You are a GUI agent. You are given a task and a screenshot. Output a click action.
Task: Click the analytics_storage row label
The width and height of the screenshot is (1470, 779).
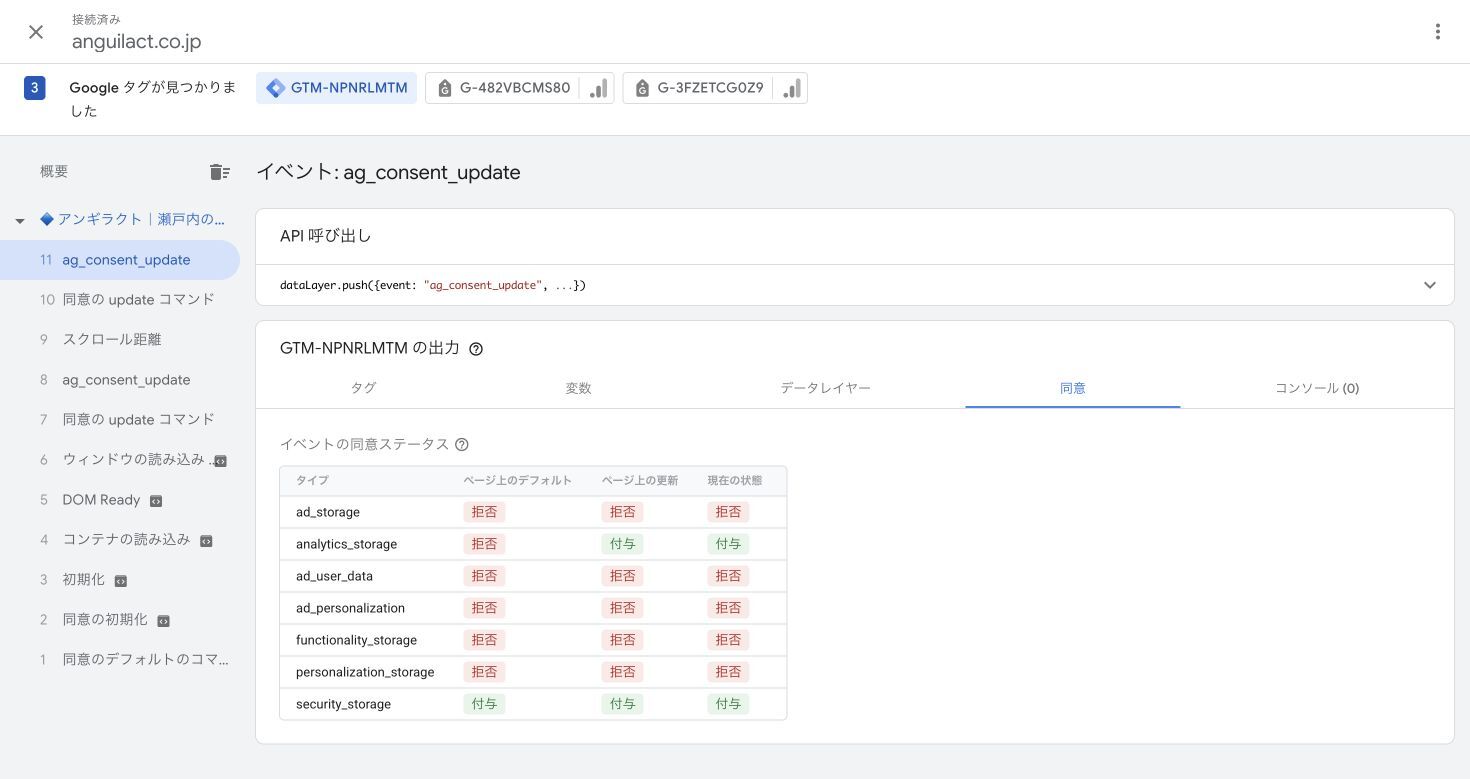click(346, 544)
